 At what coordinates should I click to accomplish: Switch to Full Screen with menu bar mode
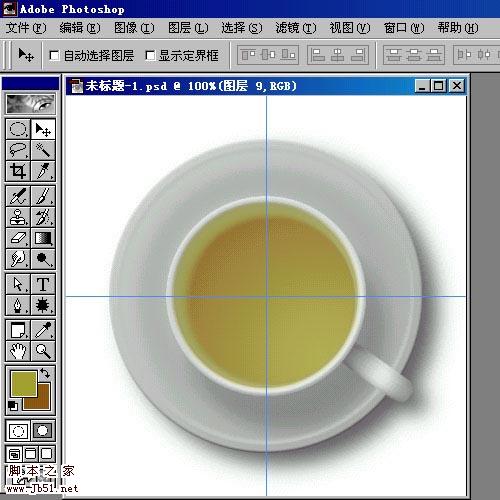30,454
